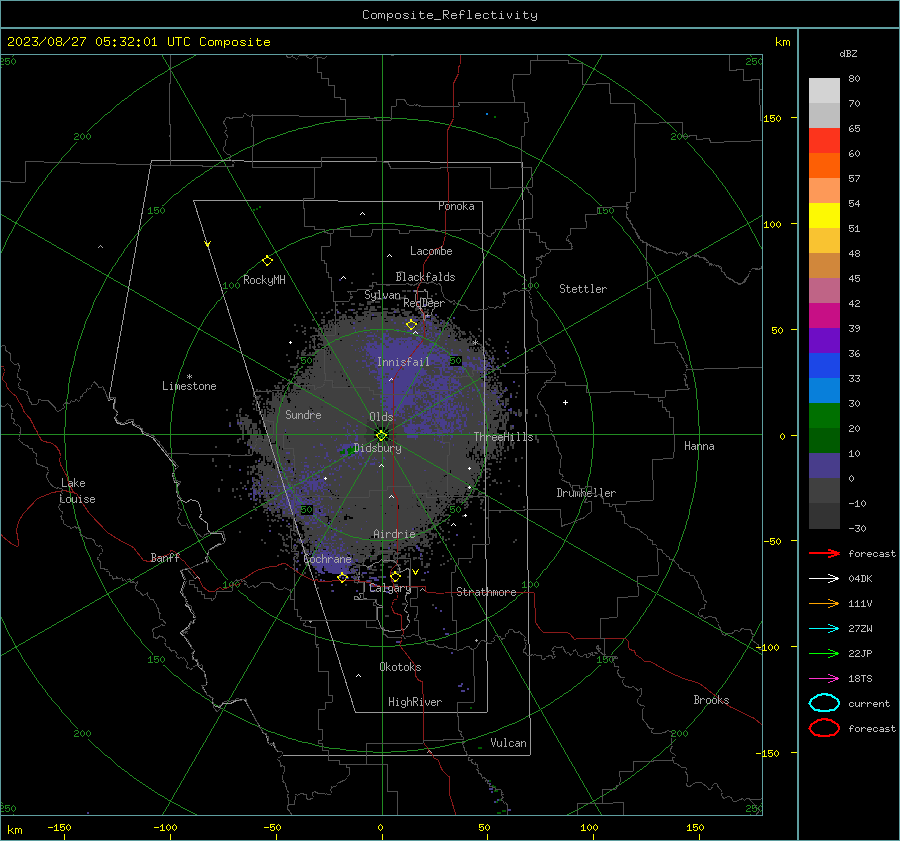This screenshot has width=900, height=841.
Task: Click the Strathmore town label
Action: [x=486, y=592]
